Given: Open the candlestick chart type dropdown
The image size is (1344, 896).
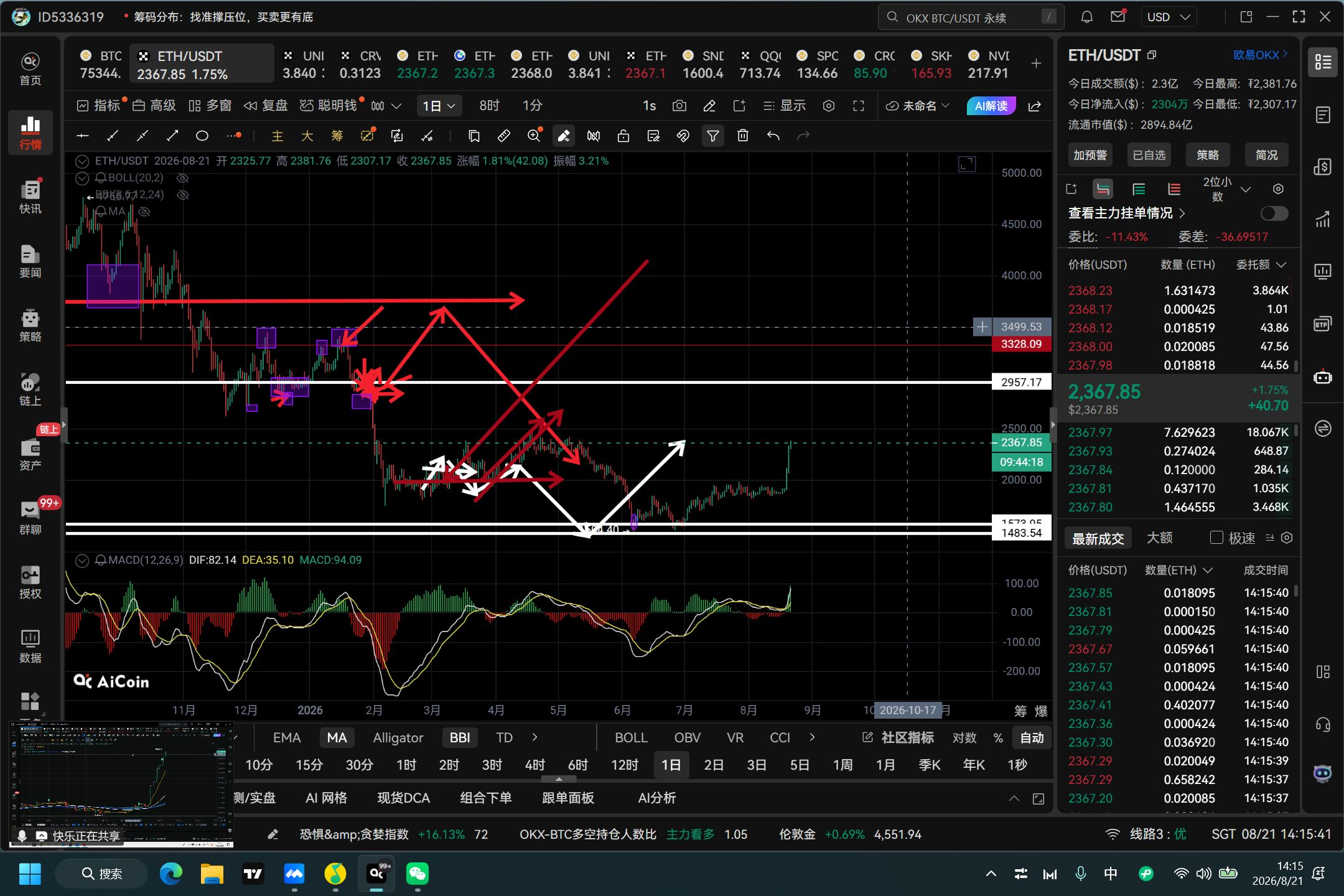Looking at the screenshot, I should point(386,106).
